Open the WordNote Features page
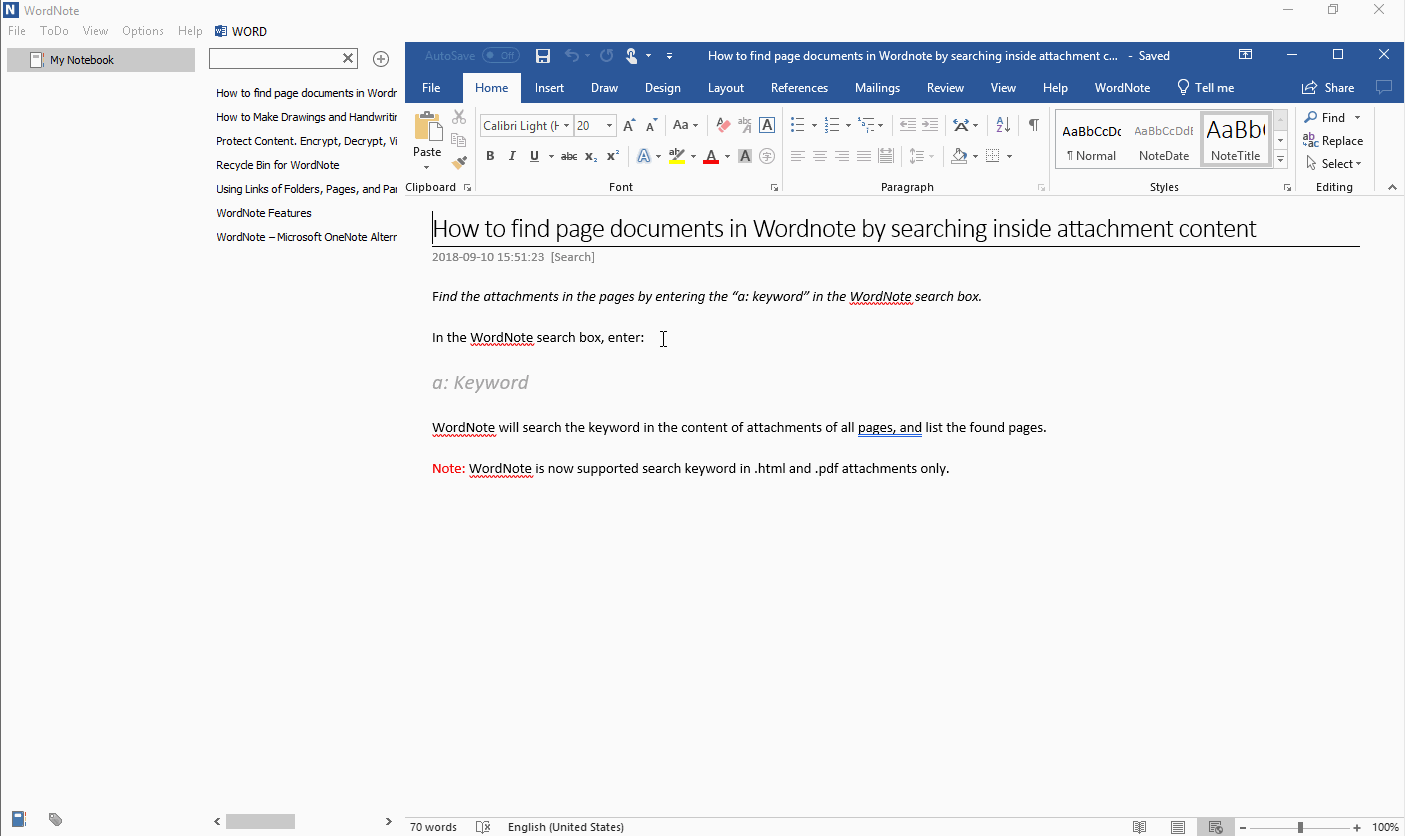1405x836 pixels. point(264,213)
